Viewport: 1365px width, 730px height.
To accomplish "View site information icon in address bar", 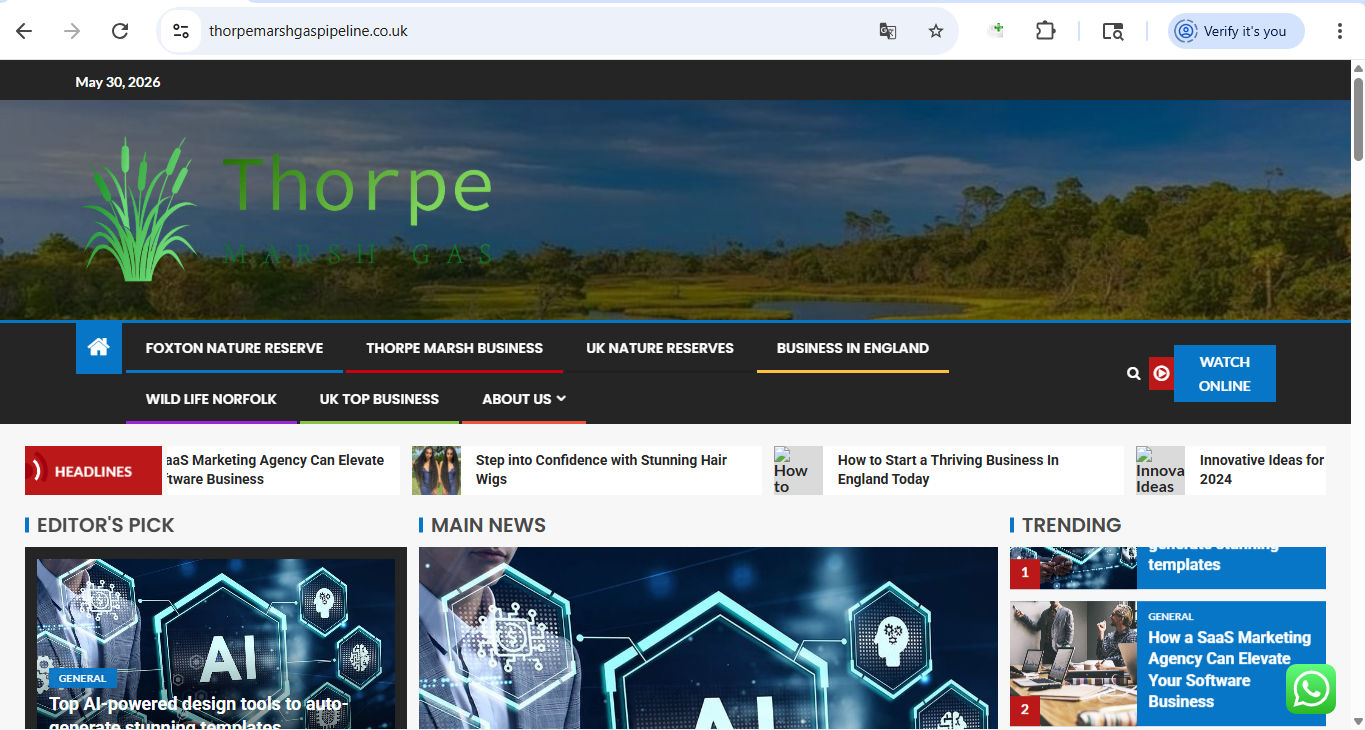I will pos(181,31).
